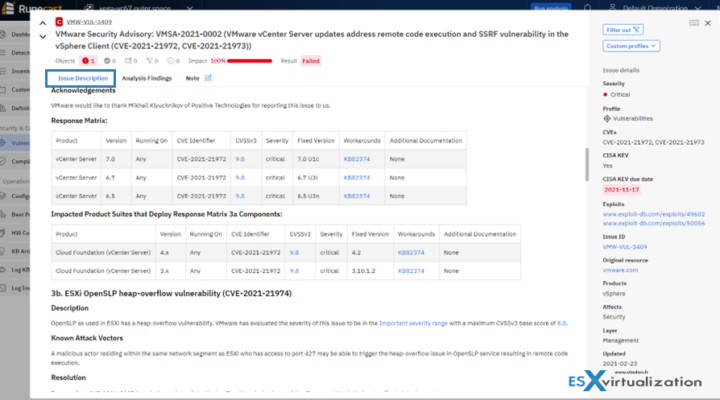Screen dimensions: 720x400
Task: Click the 3.10.1.2 fixed version cell
Action: [370, 271]
